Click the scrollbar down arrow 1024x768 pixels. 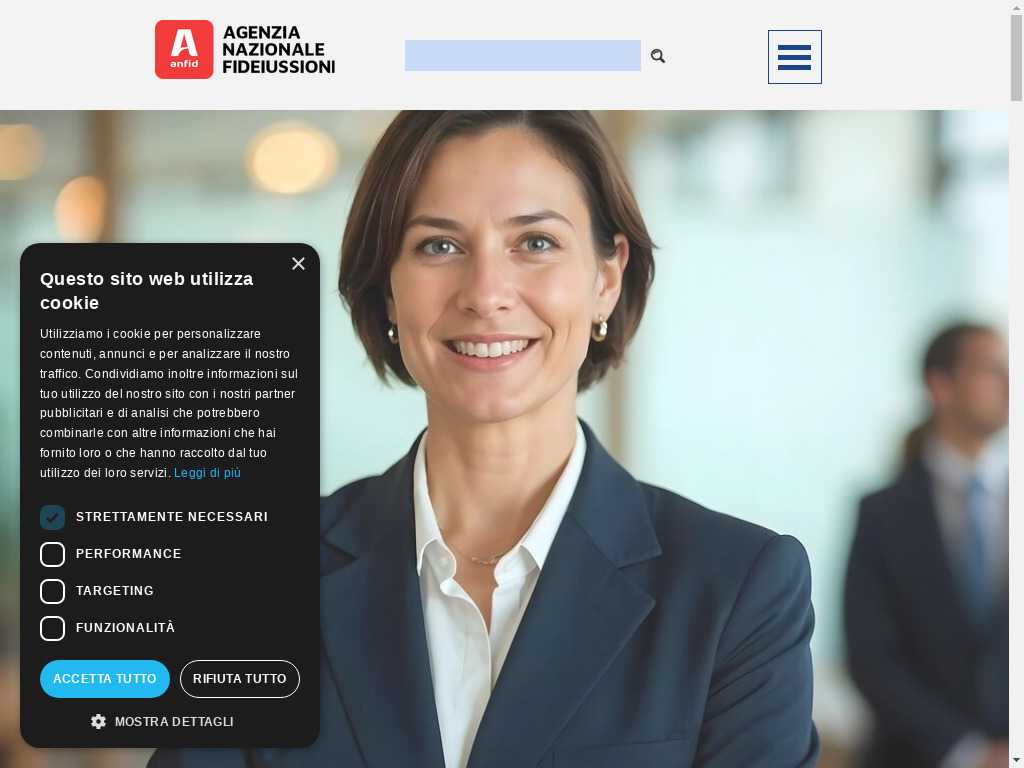click(x=1016, y=761)
